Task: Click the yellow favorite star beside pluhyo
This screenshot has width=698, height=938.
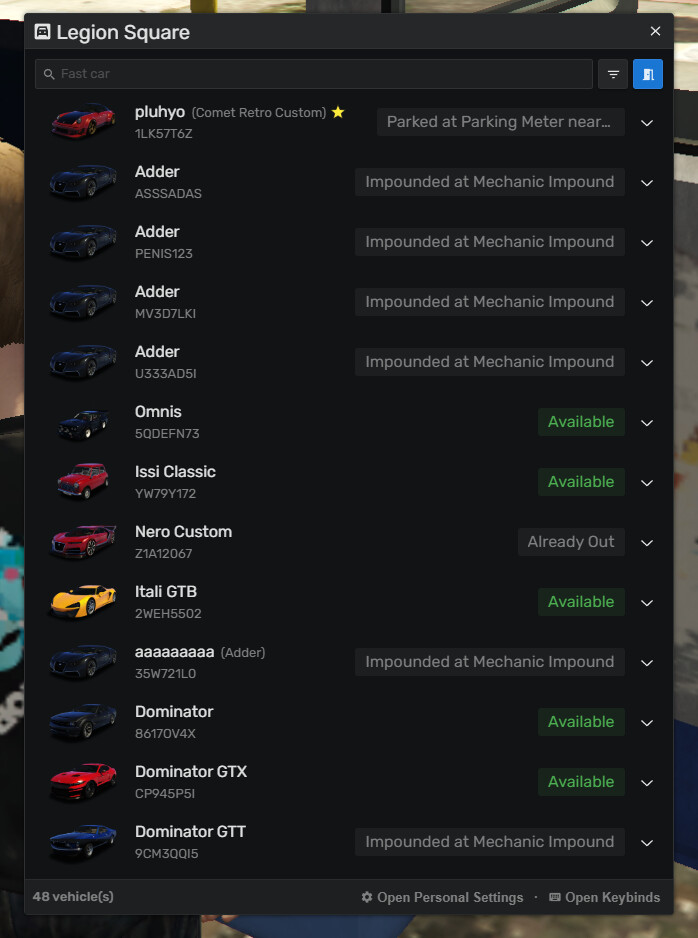Action: tap(338, 112)
